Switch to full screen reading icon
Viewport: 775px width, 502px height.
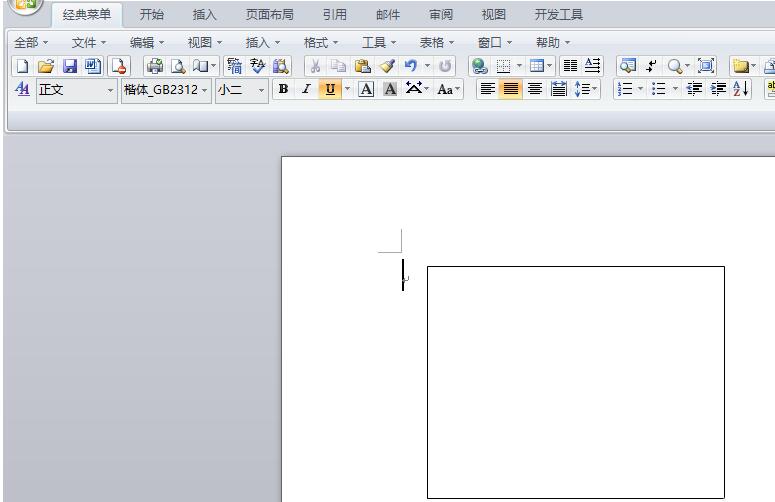pyautogui.click(x=706, y=66)
